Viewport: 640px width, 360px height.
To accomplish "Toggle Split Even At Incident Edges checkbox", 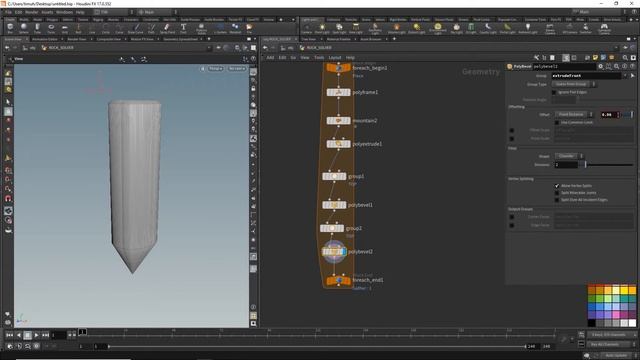I will (557, 200).
